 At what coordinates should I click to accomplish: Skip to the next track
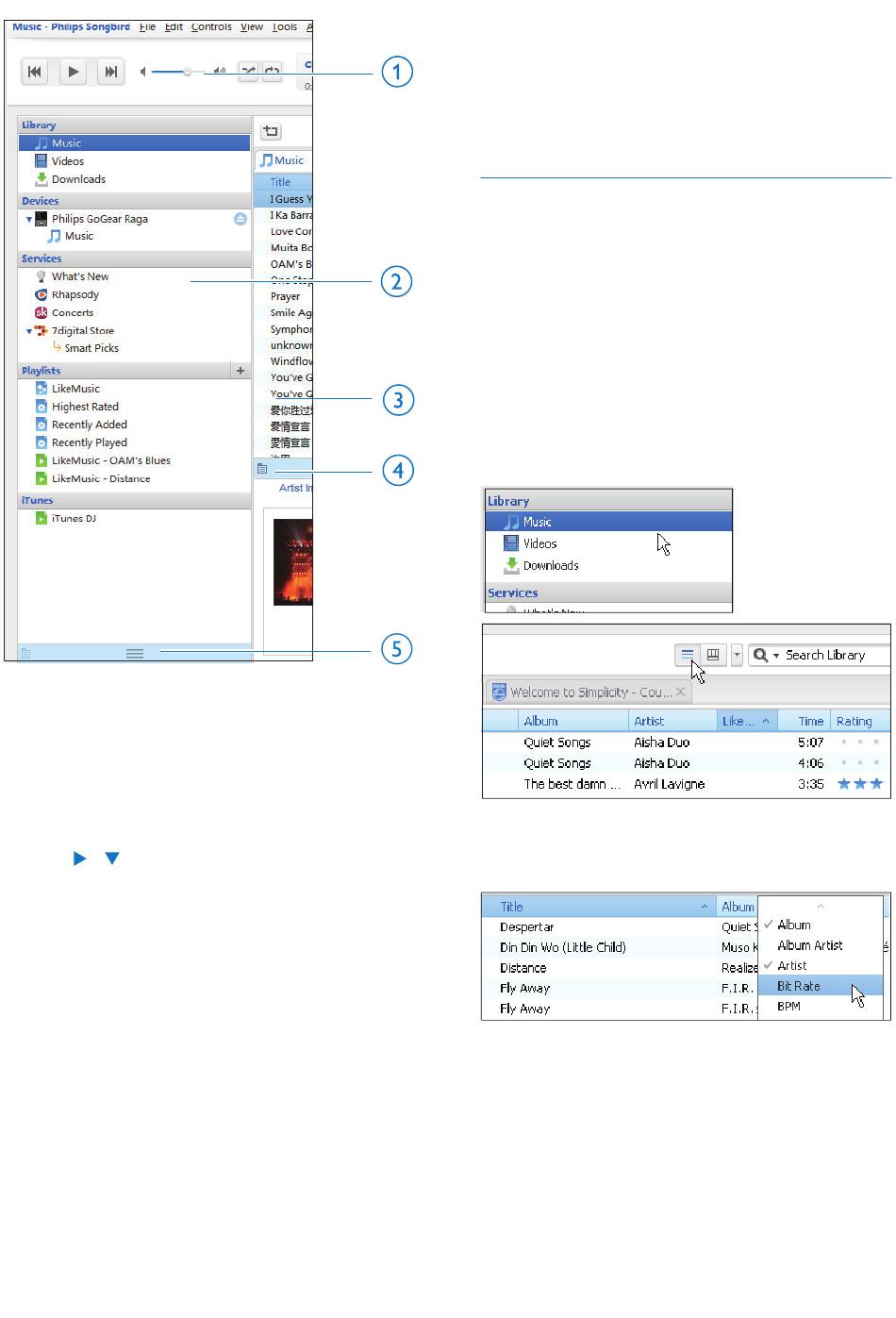point(110,72)
